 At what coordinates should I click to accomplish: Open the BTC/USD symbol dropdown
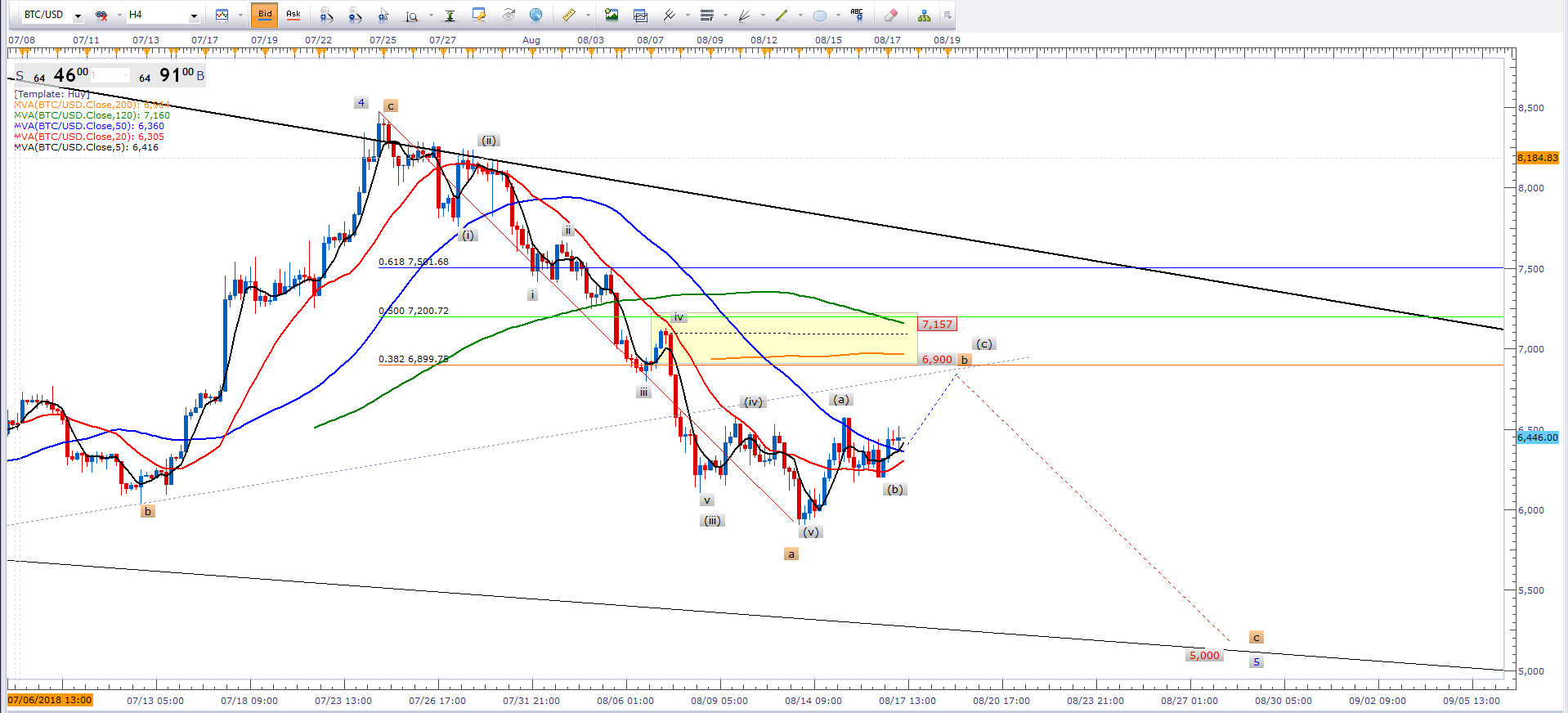78,16
